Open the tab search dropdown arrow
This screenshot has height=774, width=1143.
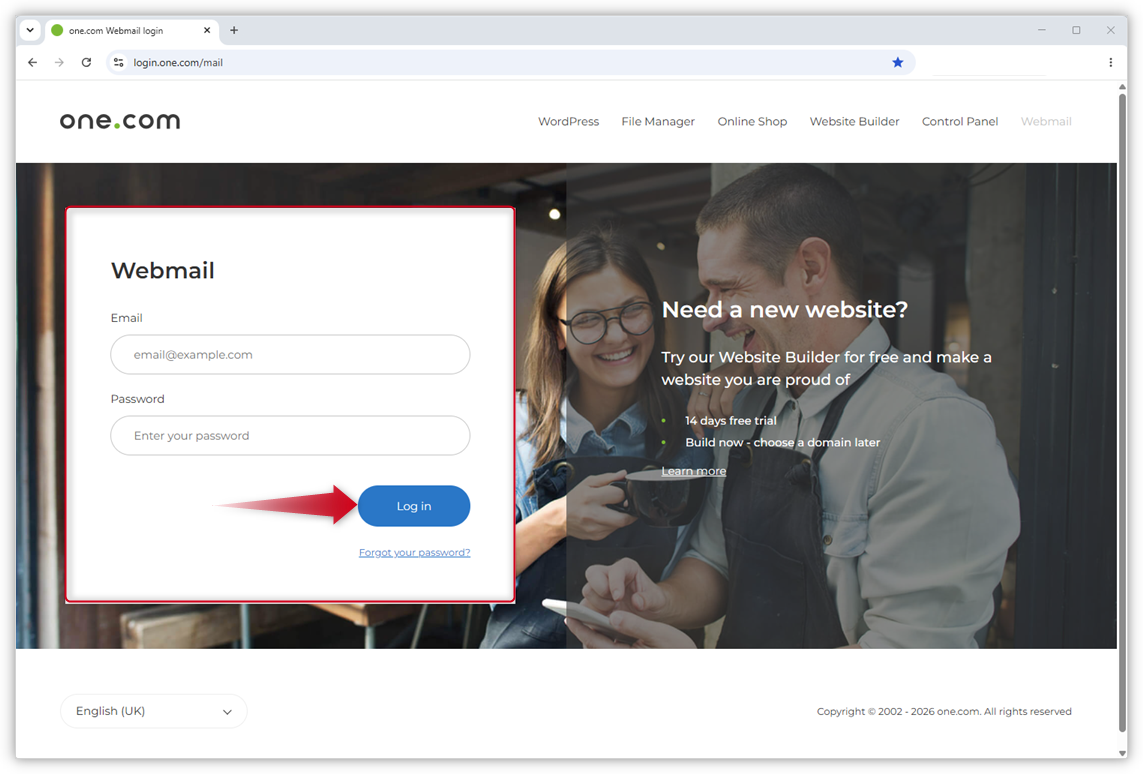30,31
